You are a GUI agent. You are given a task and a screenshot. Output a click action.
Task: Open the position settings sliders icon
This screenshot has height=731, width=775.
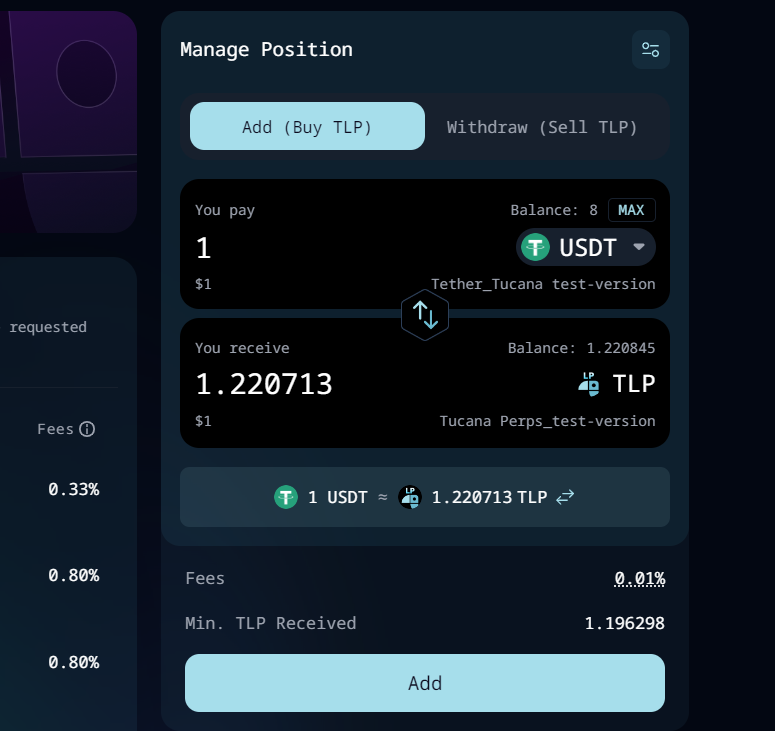651,50
